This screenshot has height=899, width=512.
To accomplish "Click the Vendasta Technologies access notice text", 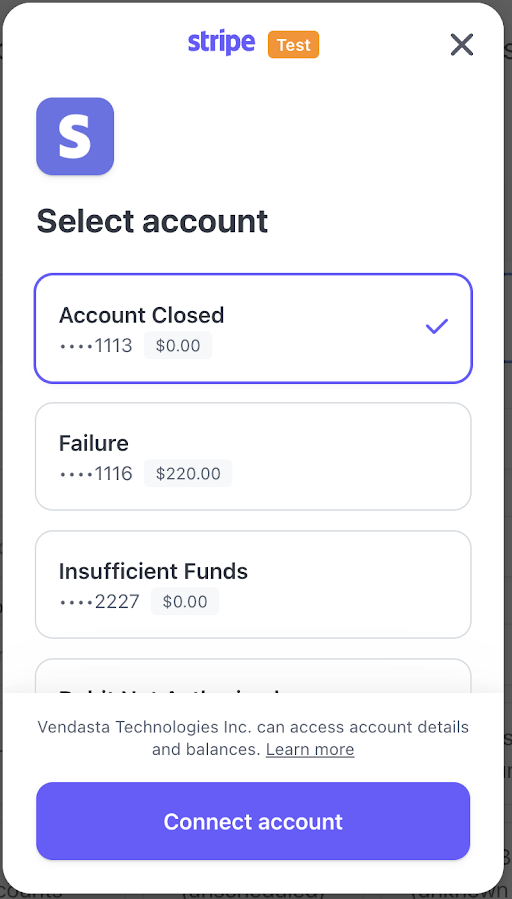I will 253,738.
